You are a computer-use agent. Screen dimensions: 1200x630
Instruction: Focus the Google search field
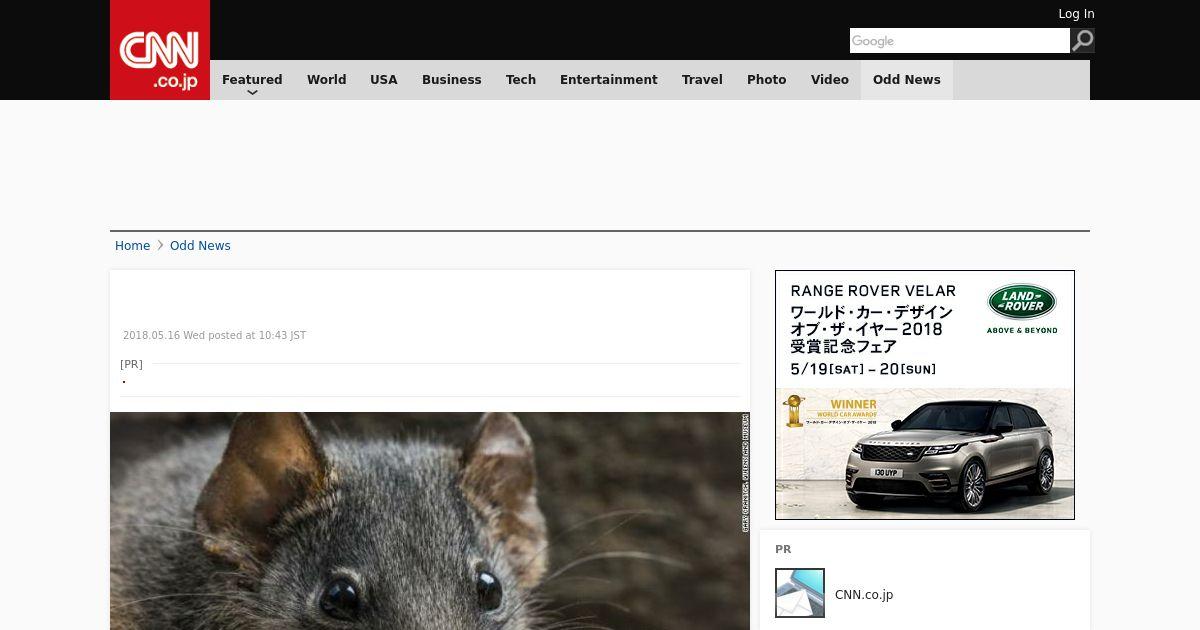point(960,40)
